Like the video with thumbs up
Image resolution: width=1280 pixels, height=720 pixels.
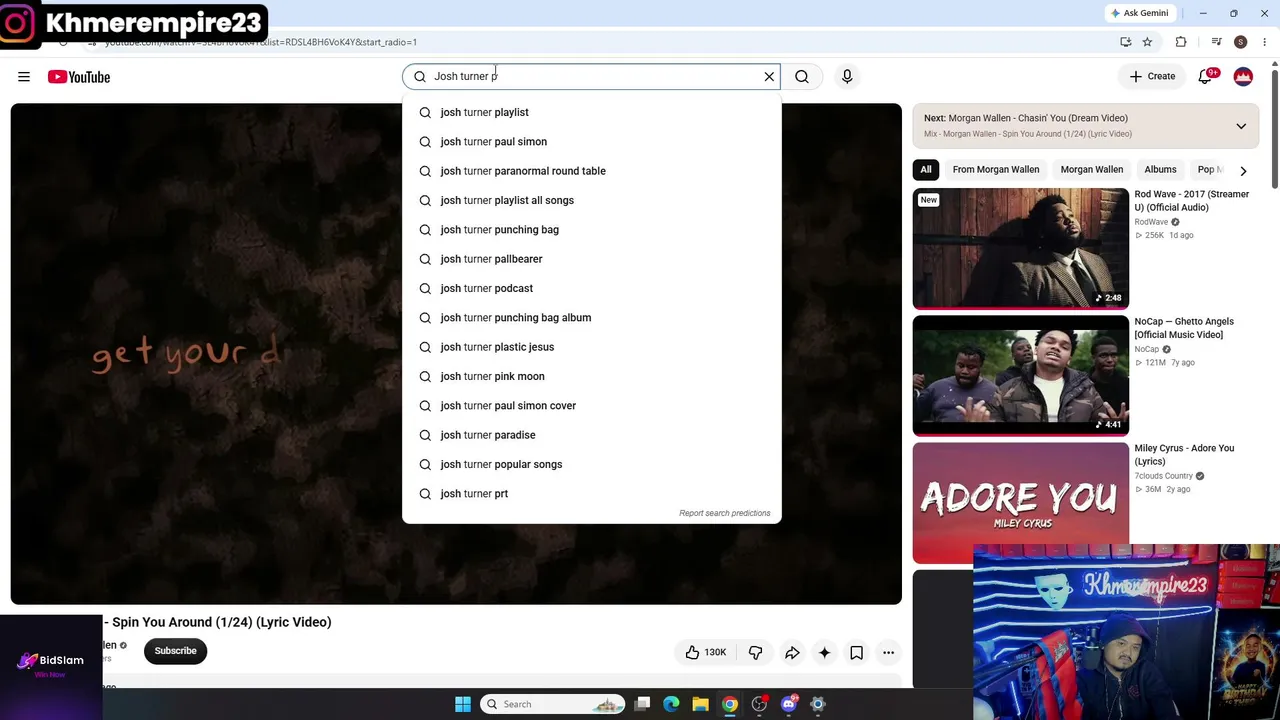[706, 652]
